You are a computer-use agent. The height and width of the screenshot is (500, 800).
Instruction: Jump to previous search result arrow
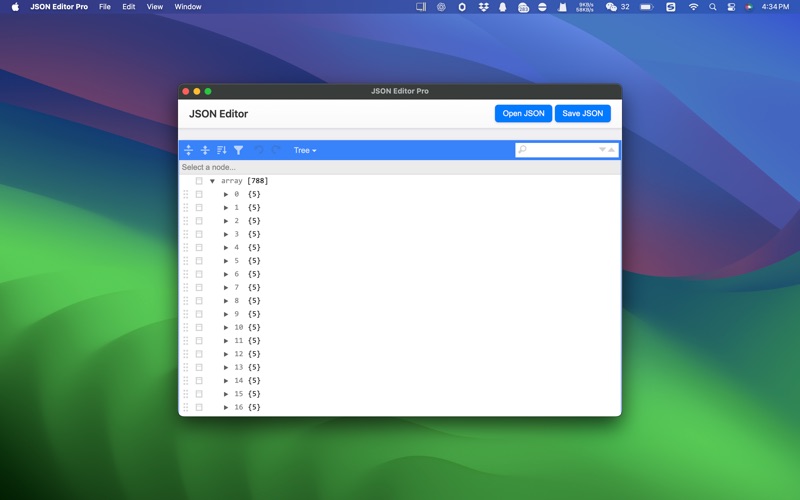(x=612, y=150)
